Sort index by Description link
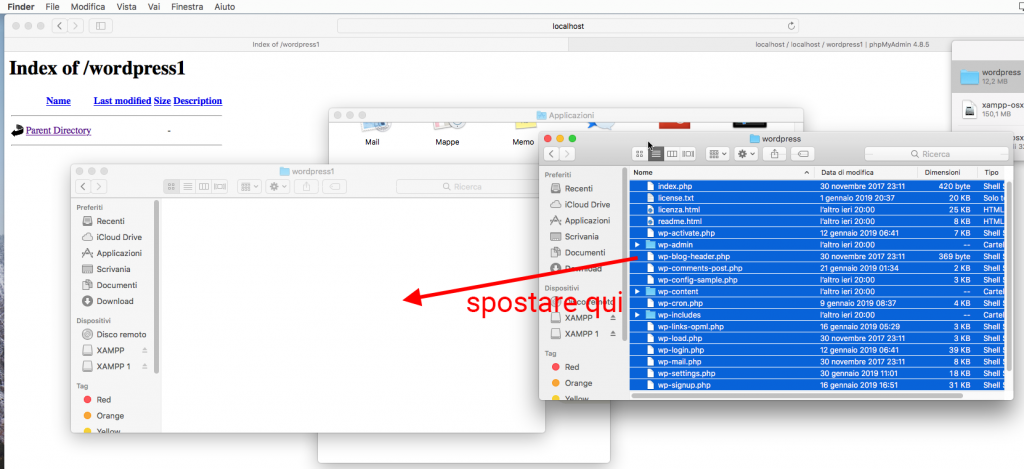The image size is (1024, 469). click(198, 101)
